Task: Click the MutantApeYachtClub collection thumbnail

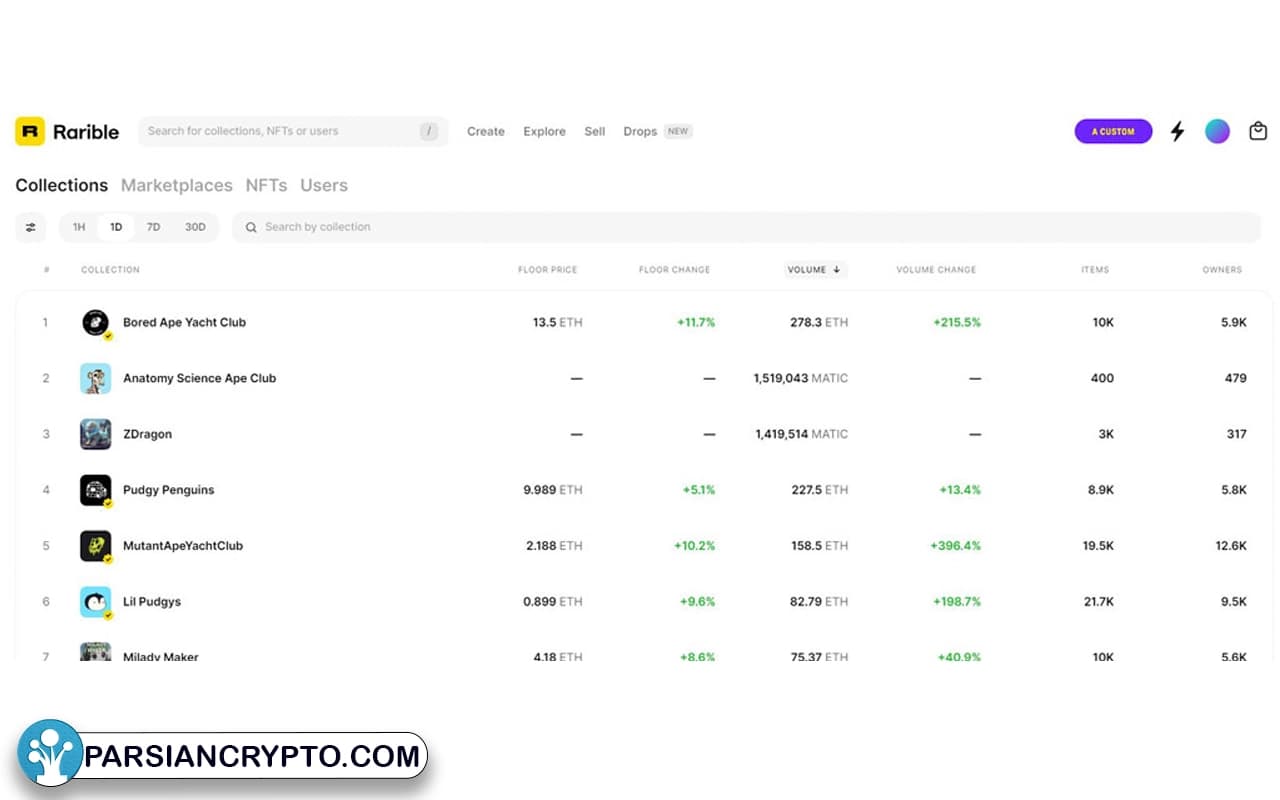Action: 95,546
